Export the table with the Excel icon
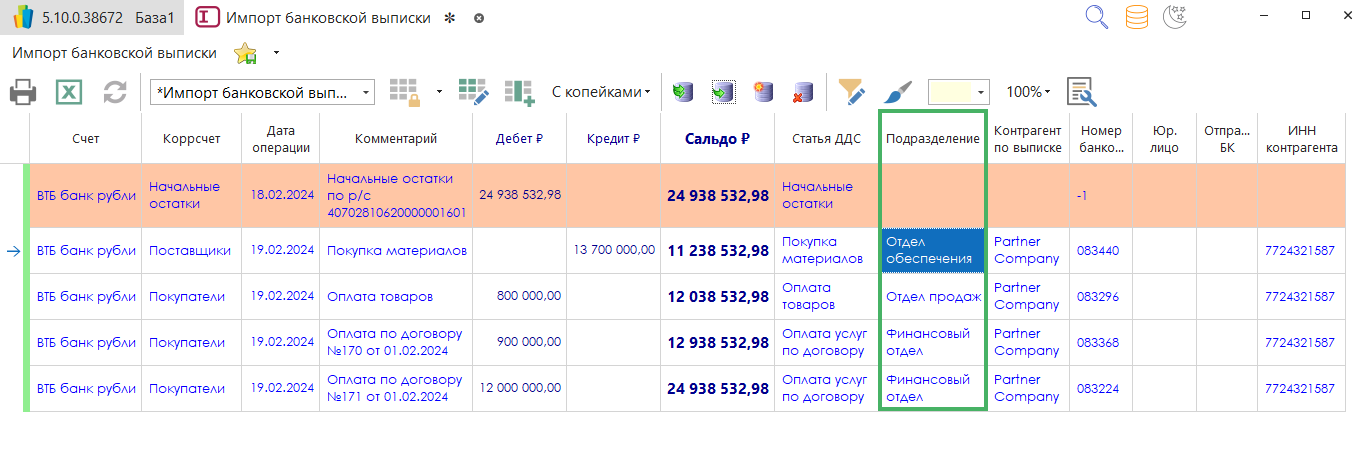The image size is (1368, 451). (x=69, y=93)
